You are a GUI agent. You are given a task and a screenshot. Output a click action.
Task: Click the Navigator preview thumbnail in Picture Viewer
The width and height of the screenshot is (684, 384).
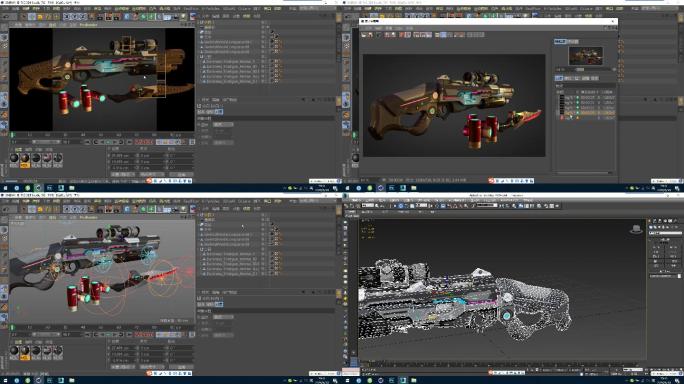586,56
